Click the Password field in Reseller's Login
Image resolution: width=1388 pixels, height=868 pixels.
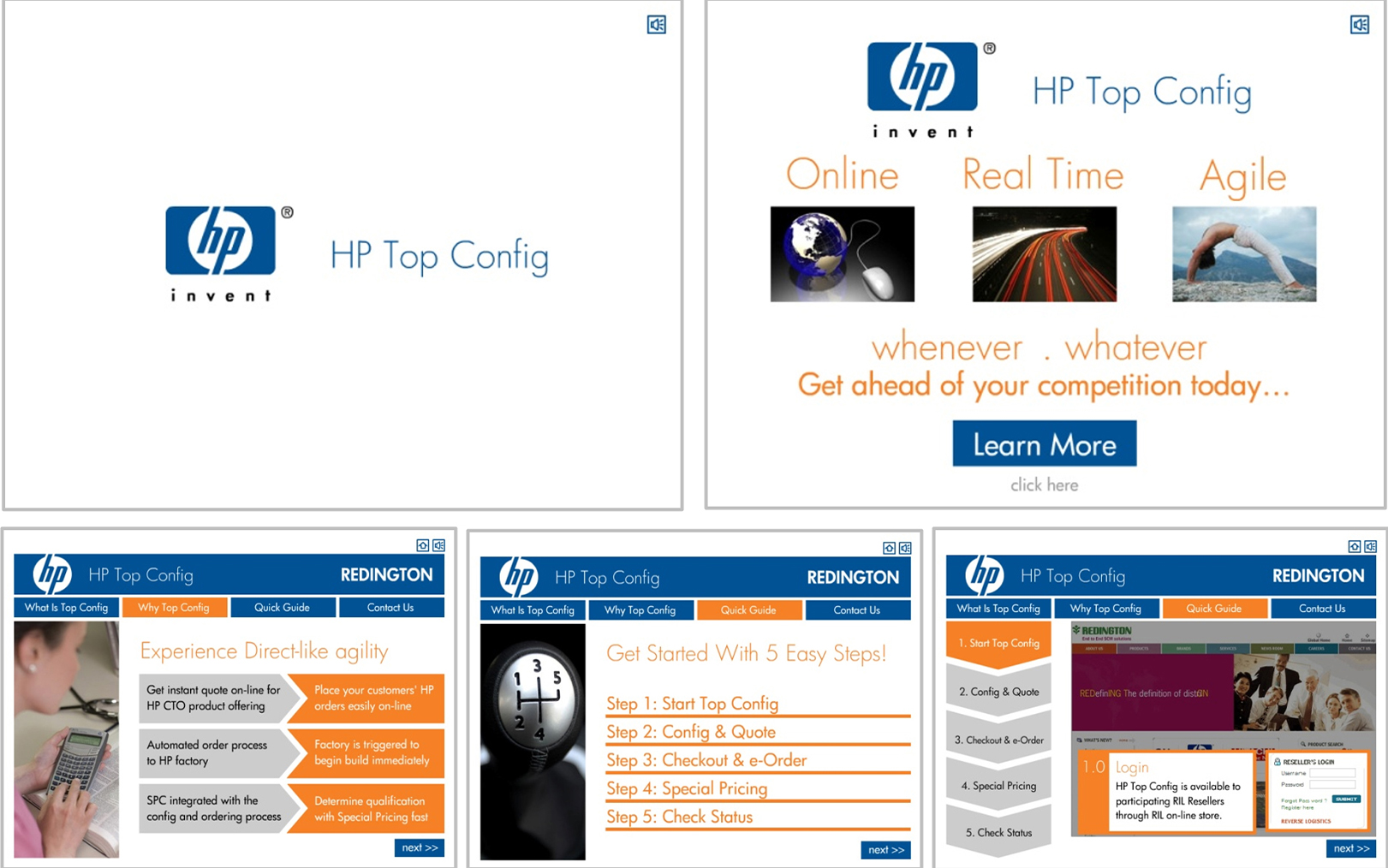(x=1332, y=784)
